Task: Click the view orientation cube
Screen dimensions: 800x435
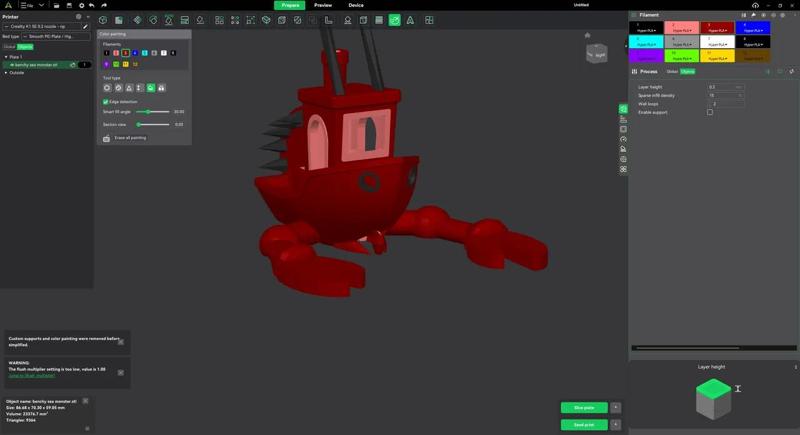Action: point(597,54)
